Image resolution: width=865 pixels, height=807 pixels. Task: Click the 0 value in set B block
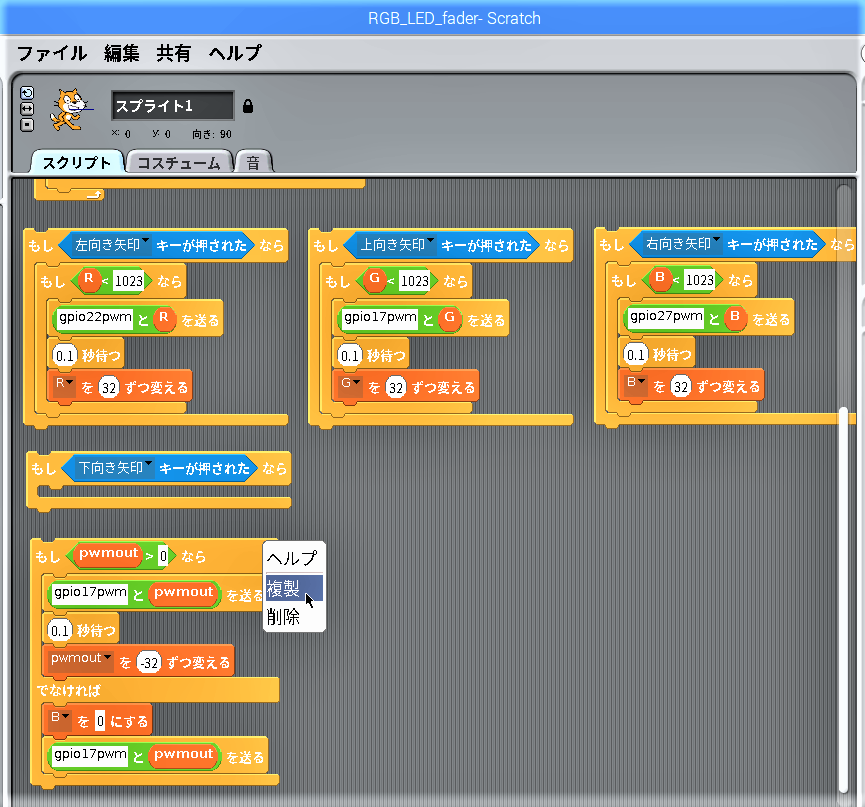click(x=100, y=721)
